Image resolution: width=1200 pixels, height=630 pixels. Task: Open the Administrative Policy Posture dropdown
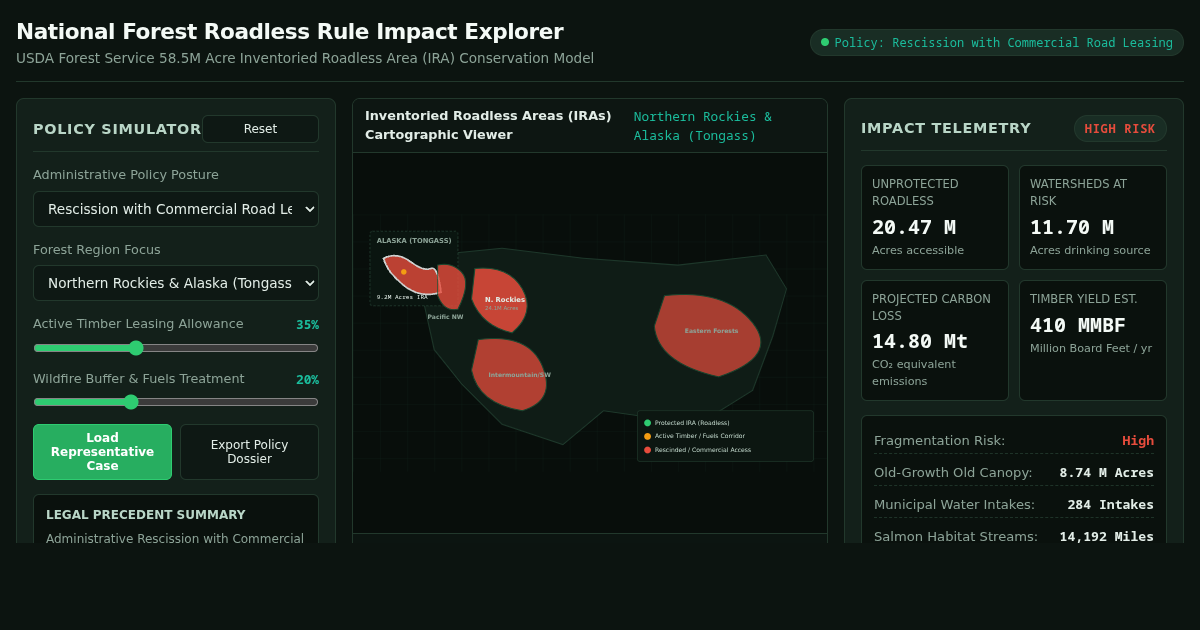coord(176,209)
